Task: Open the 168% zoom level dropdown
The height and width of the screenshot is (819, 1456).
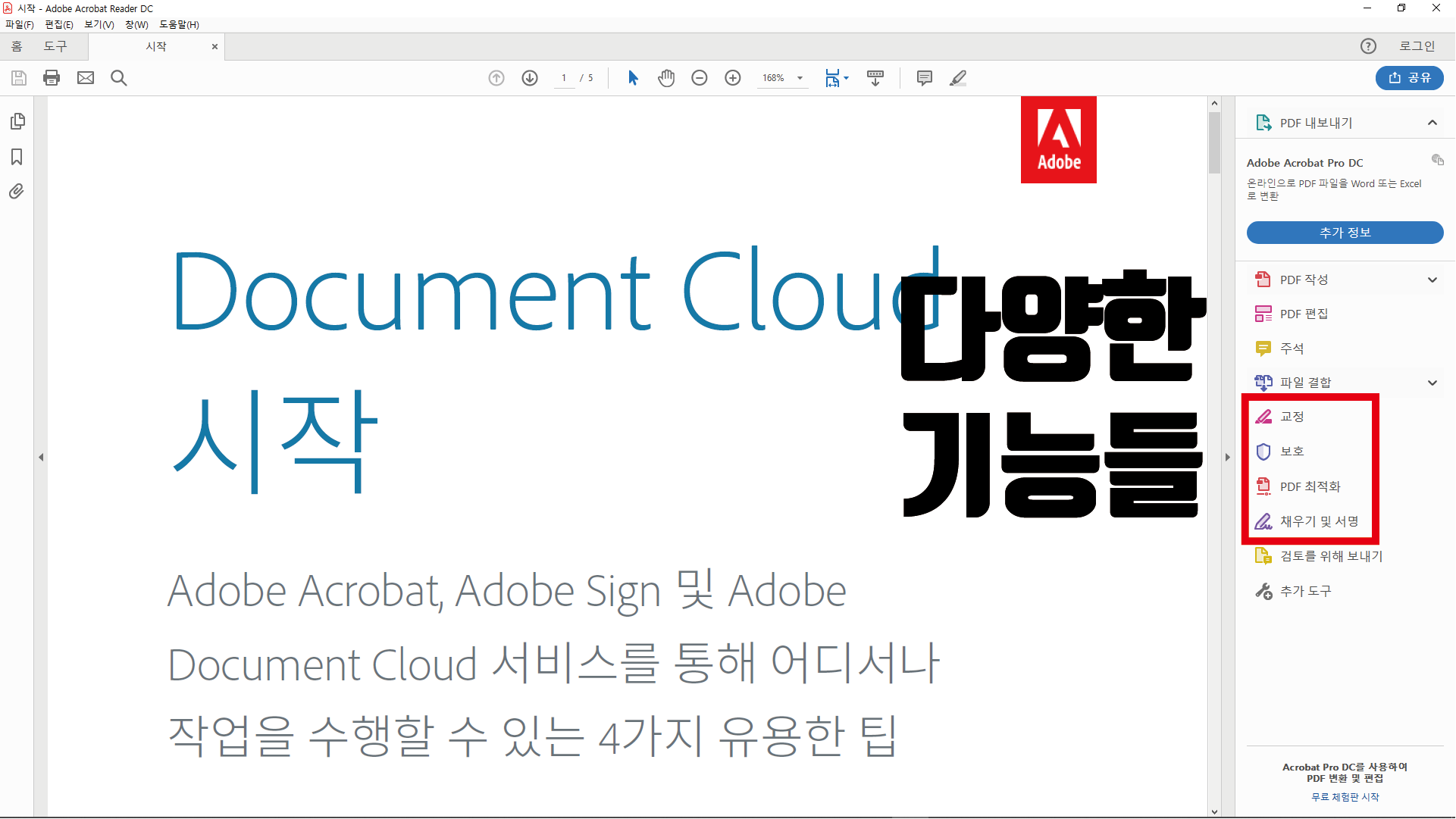Action: [x=800, y=78]
